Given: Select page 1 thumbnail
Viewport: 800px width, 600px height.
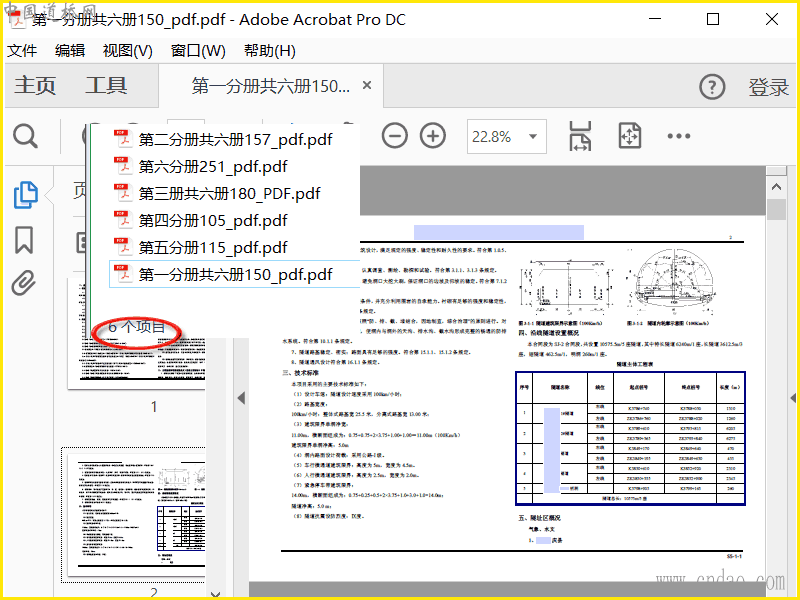Looking at the screenshot, I should click(137, 334).
